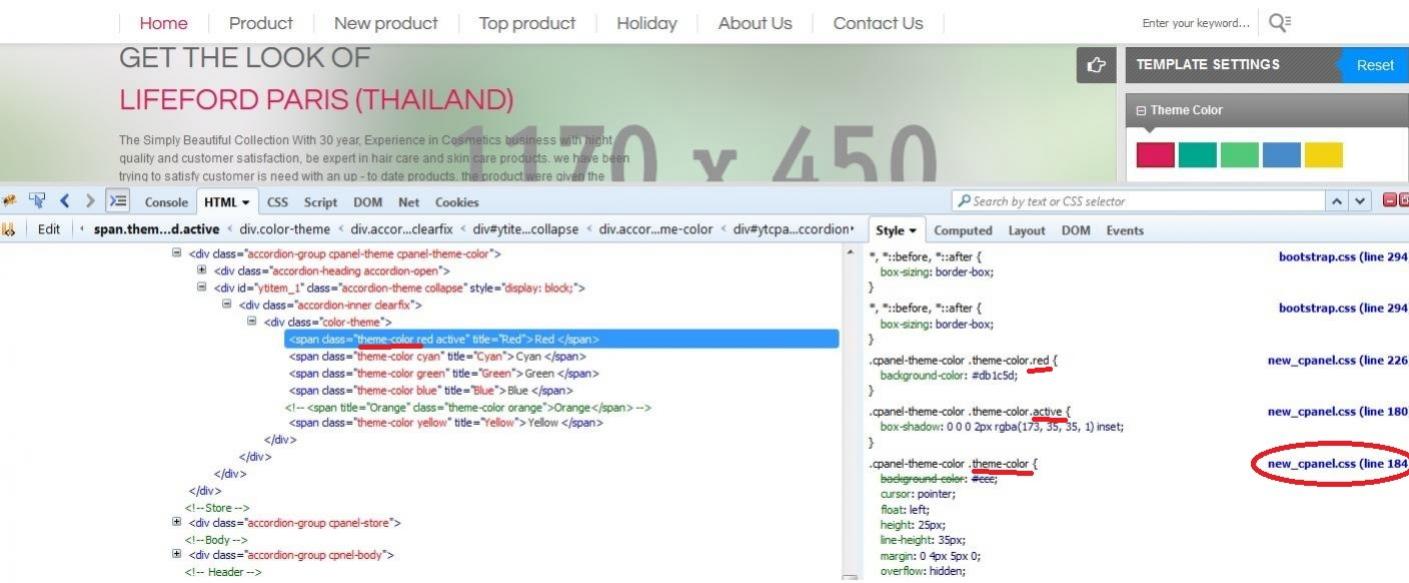Image resolution: width=1409 pixels, height=583 pixels.
Task: Expand the cpanel-store accordion-group node
Action: (178, 522)
